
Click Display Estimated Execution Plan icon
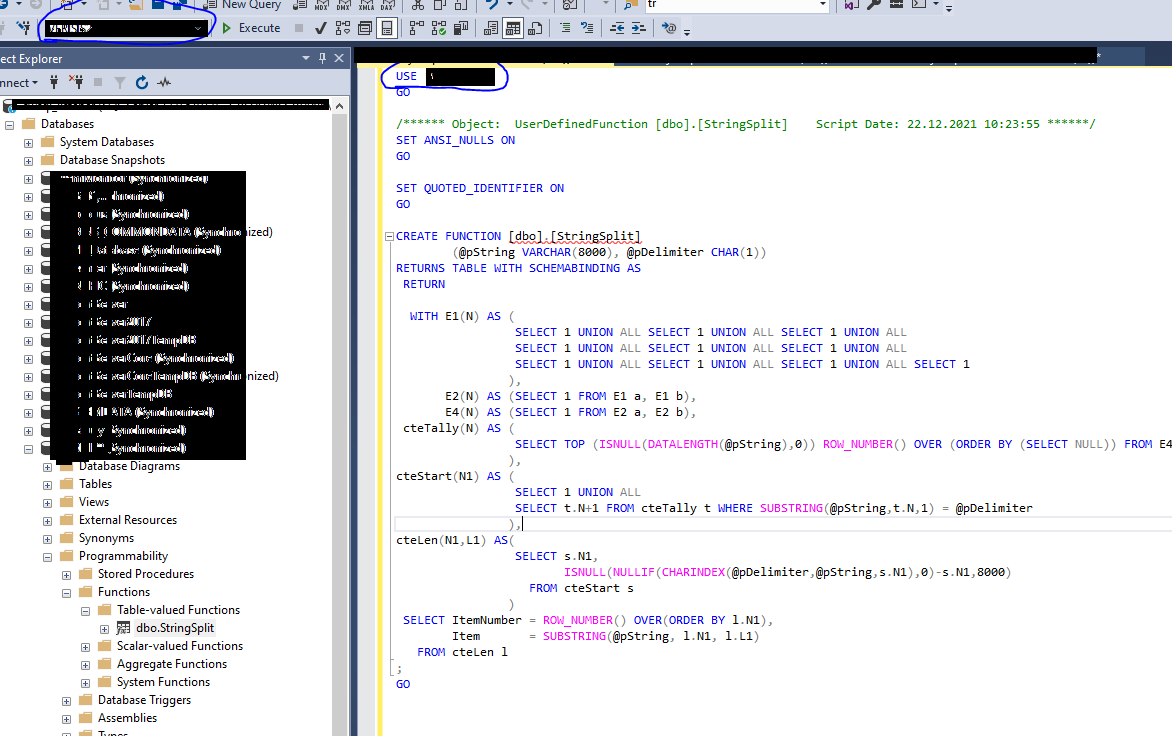tap(343, 28)
